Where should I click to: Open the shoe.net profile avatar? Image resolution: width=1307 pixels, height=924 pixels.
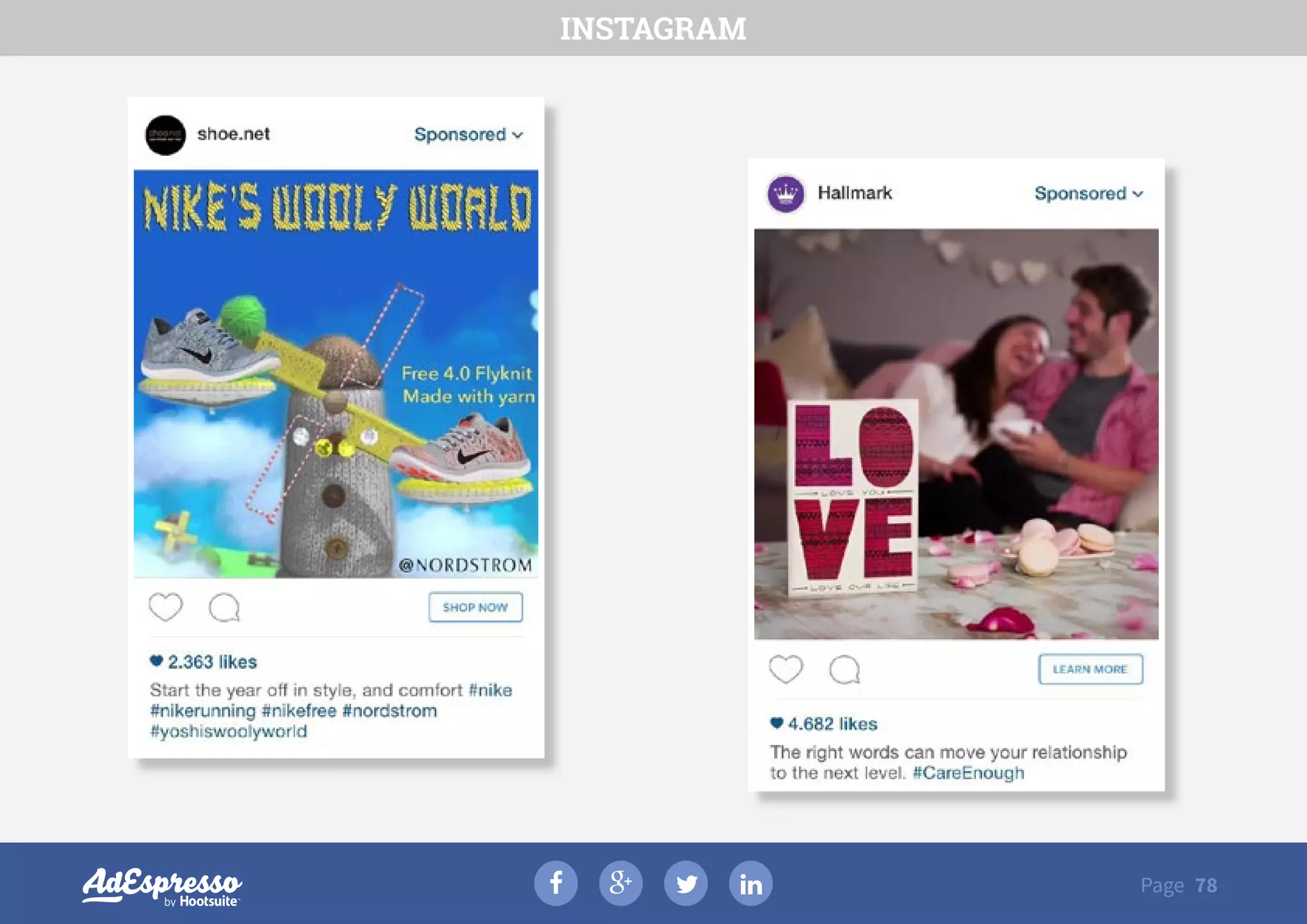(165, 135)
